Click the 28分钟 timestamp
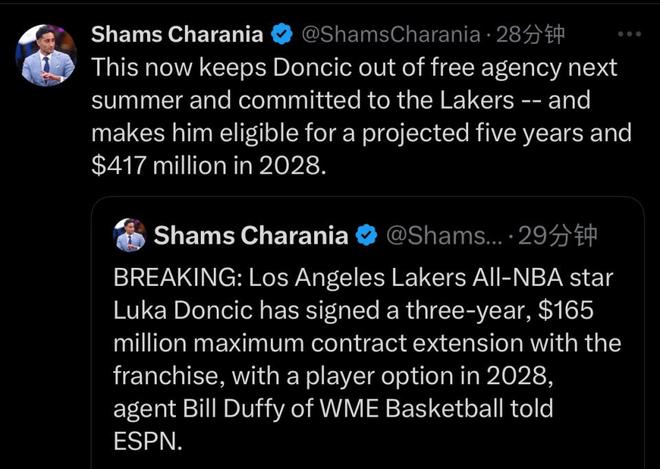 530,35
